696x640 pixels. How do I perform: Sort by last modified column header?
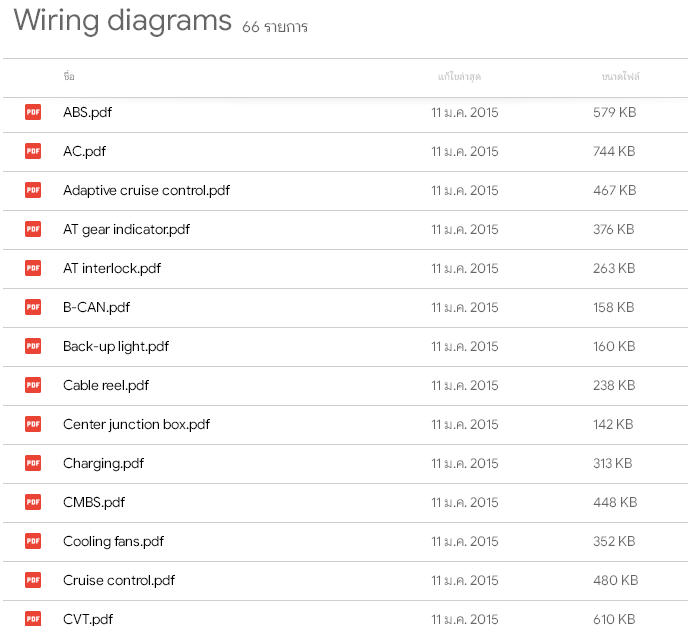click(459, 76)
